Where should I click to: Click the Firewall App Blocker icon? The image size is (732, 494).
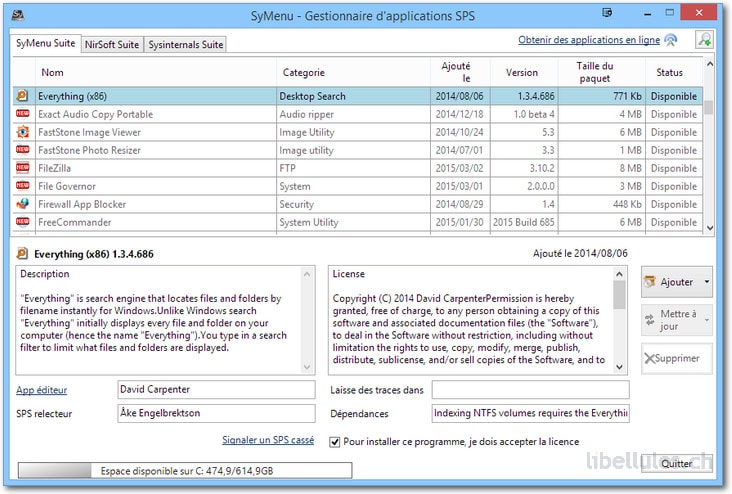pos(22,204)
